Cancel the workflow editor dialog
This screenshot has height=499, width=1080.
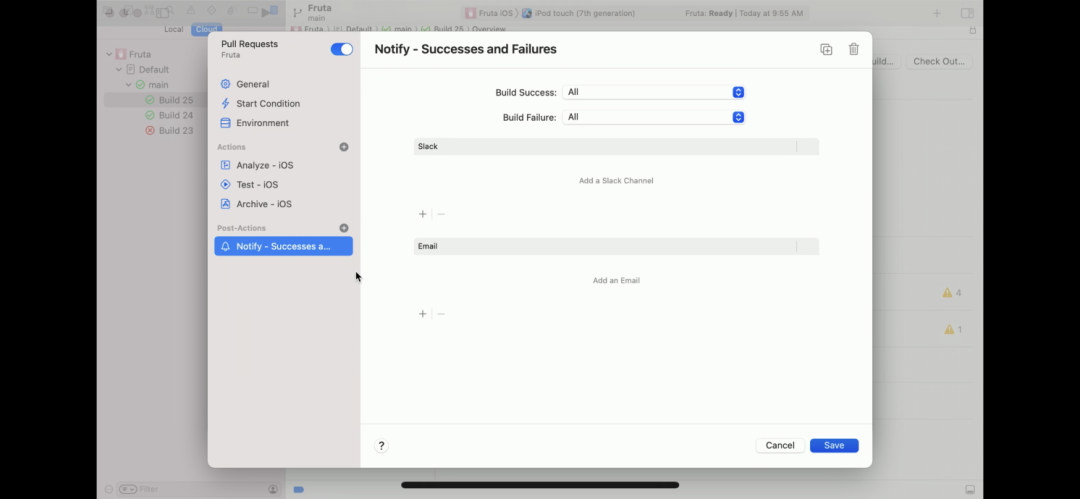pyautogui.click(x=780, y=446)
